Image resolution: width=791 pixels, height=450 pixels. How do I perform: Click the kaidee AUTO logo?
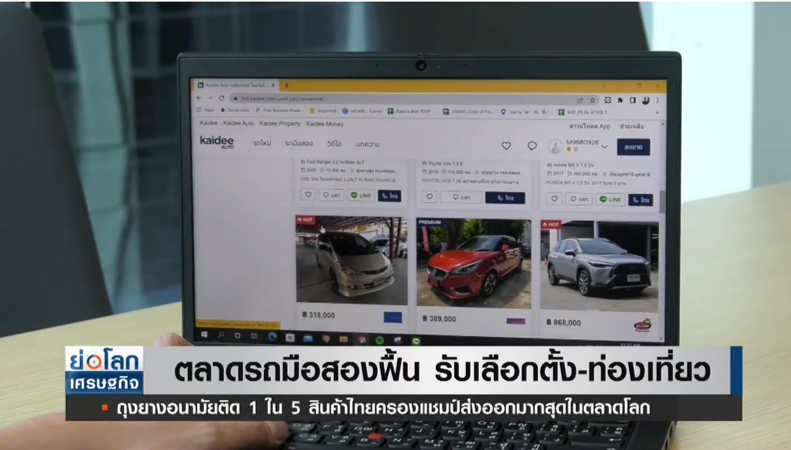[217, 142]
